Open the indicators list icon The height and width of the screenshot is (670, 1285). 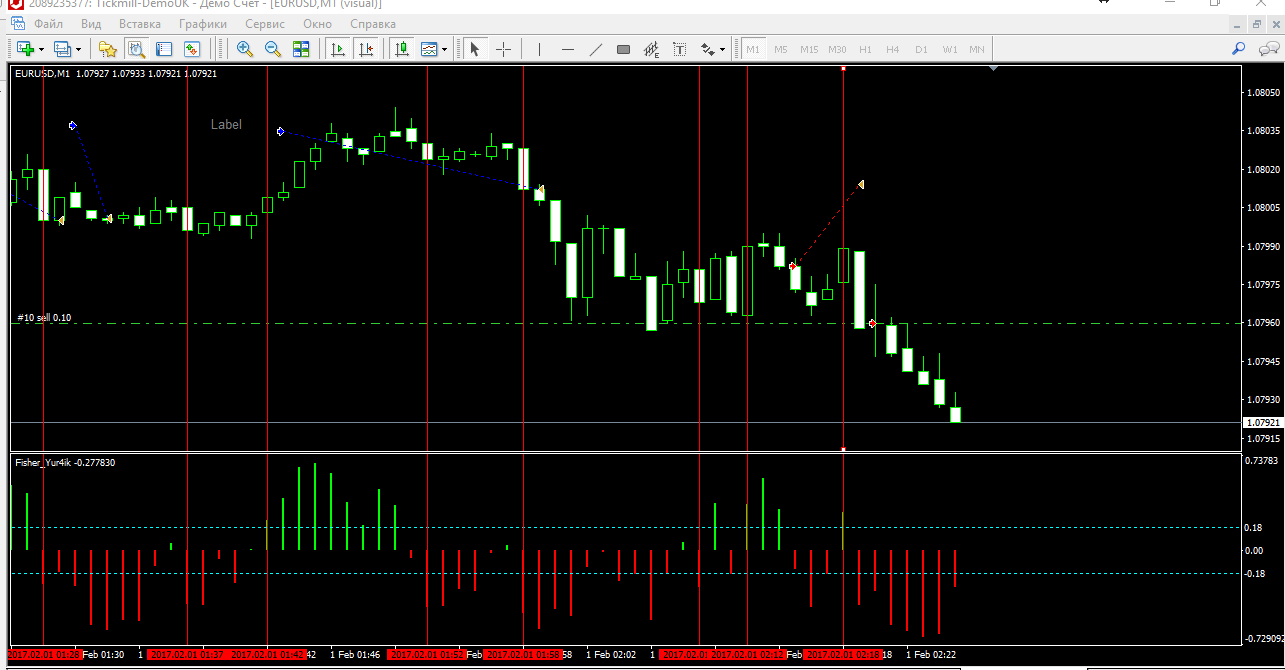(x=430, y=48)
